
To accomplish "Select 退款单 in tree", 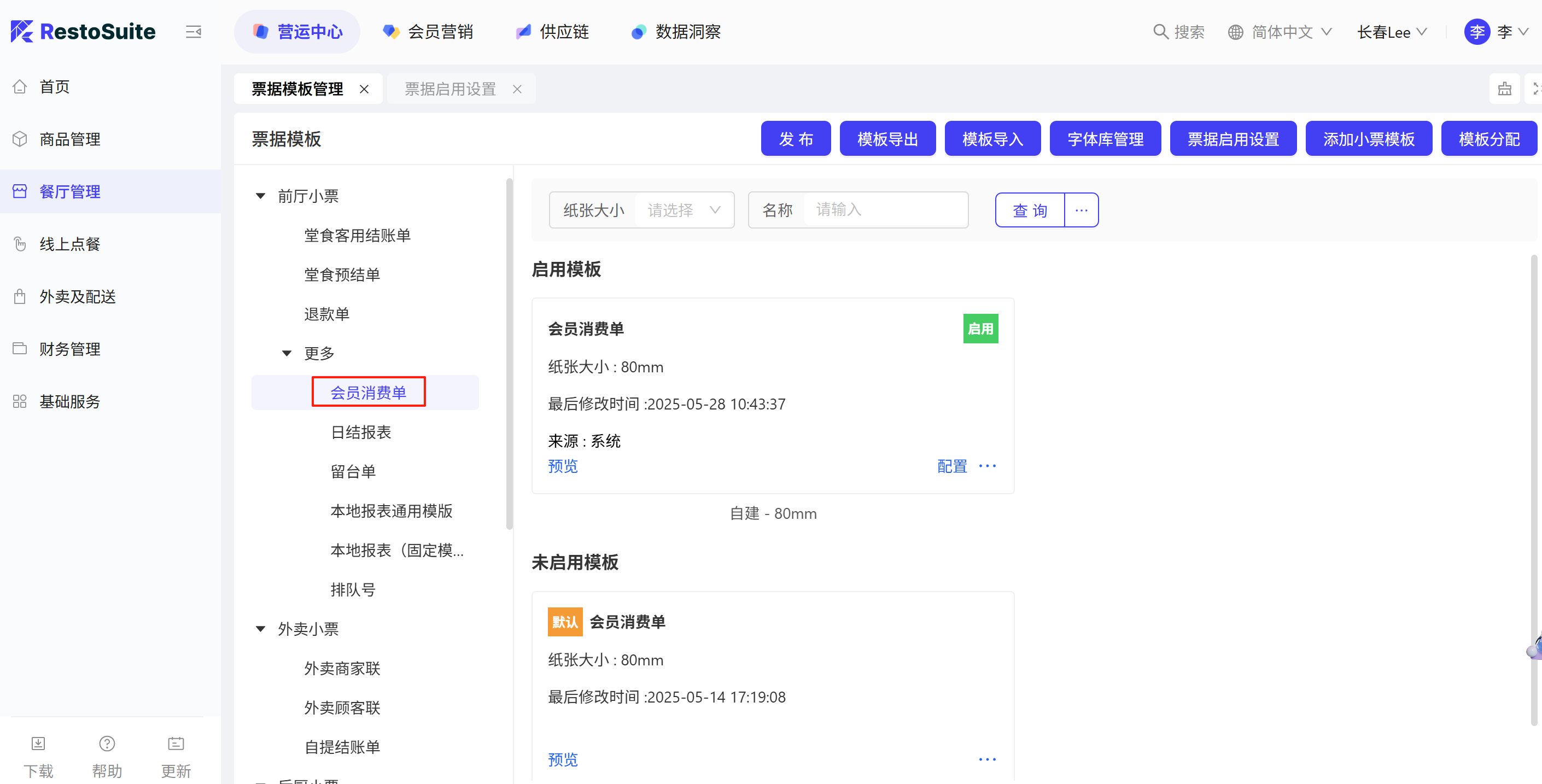I will click(x=327, y=314).
